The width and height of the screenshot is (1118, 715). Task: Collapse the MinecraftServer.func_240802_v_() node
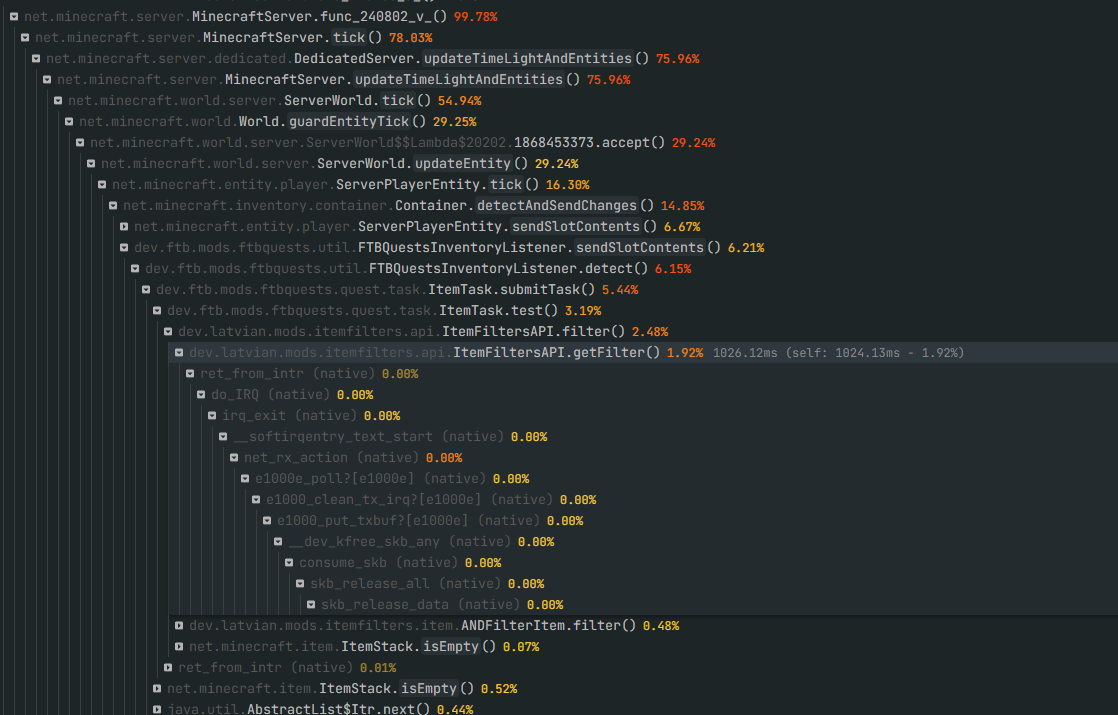tap(14, 16)
